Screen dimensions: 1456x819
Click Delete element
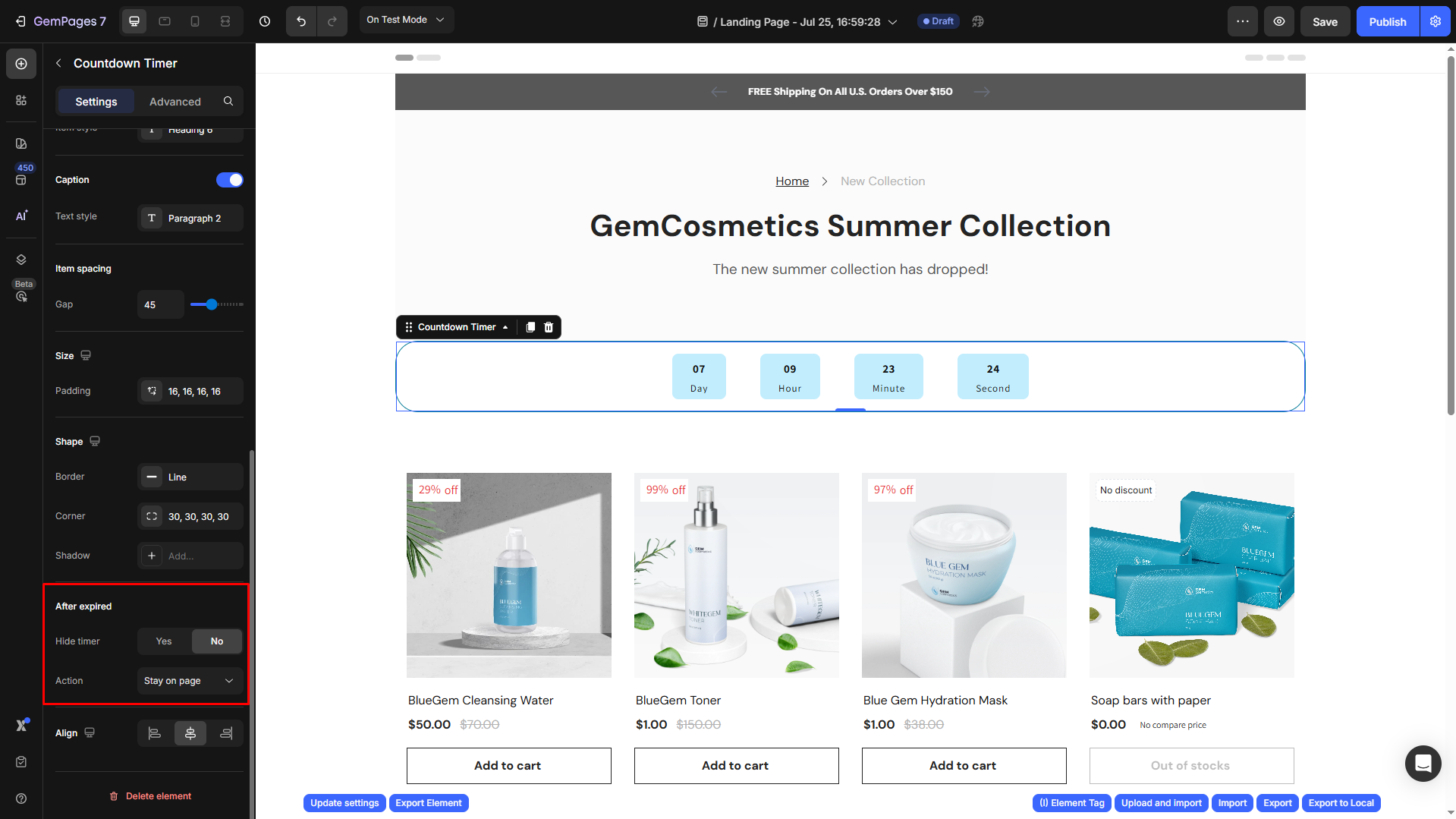pyautogui.click(x=150, y=796)
